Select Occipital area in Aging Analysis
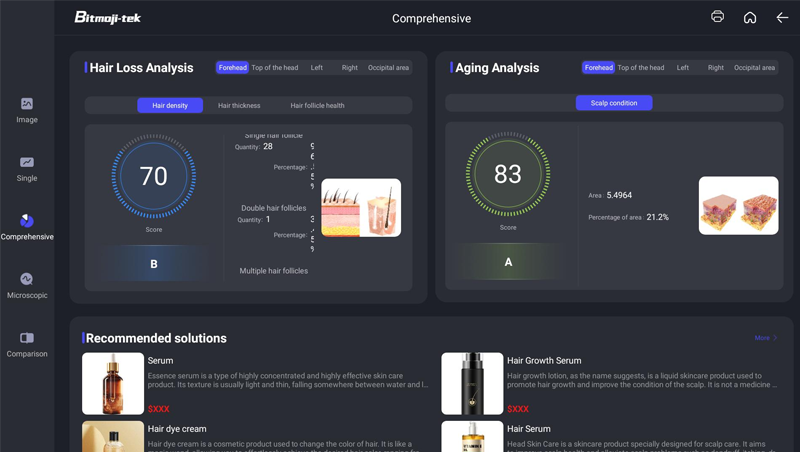Screen dimensions: 800x452 pos(754,67)
